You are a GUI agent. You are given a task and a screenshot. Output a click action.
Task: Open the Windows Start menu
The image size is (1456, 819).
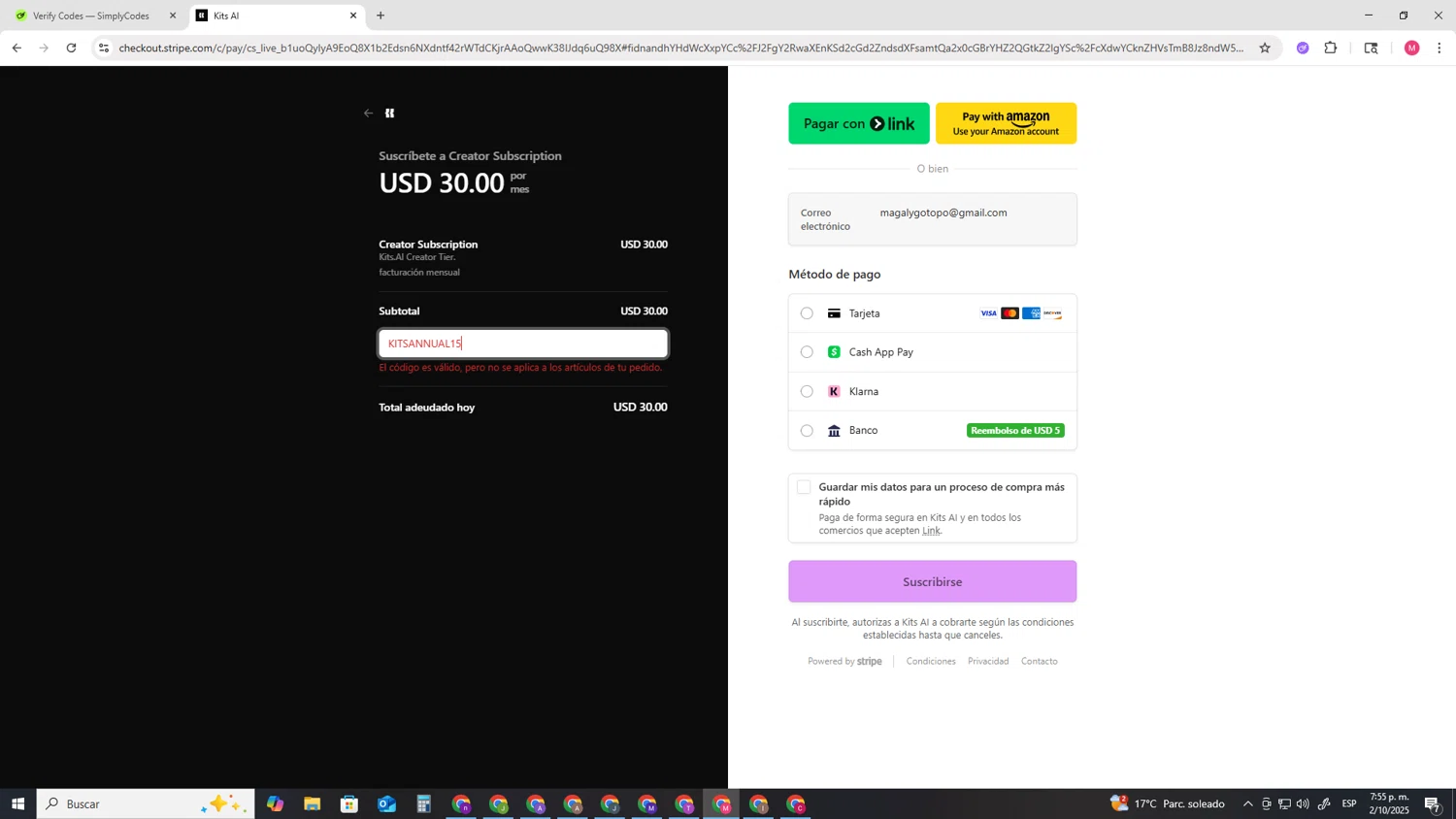(x=17, y=803)
